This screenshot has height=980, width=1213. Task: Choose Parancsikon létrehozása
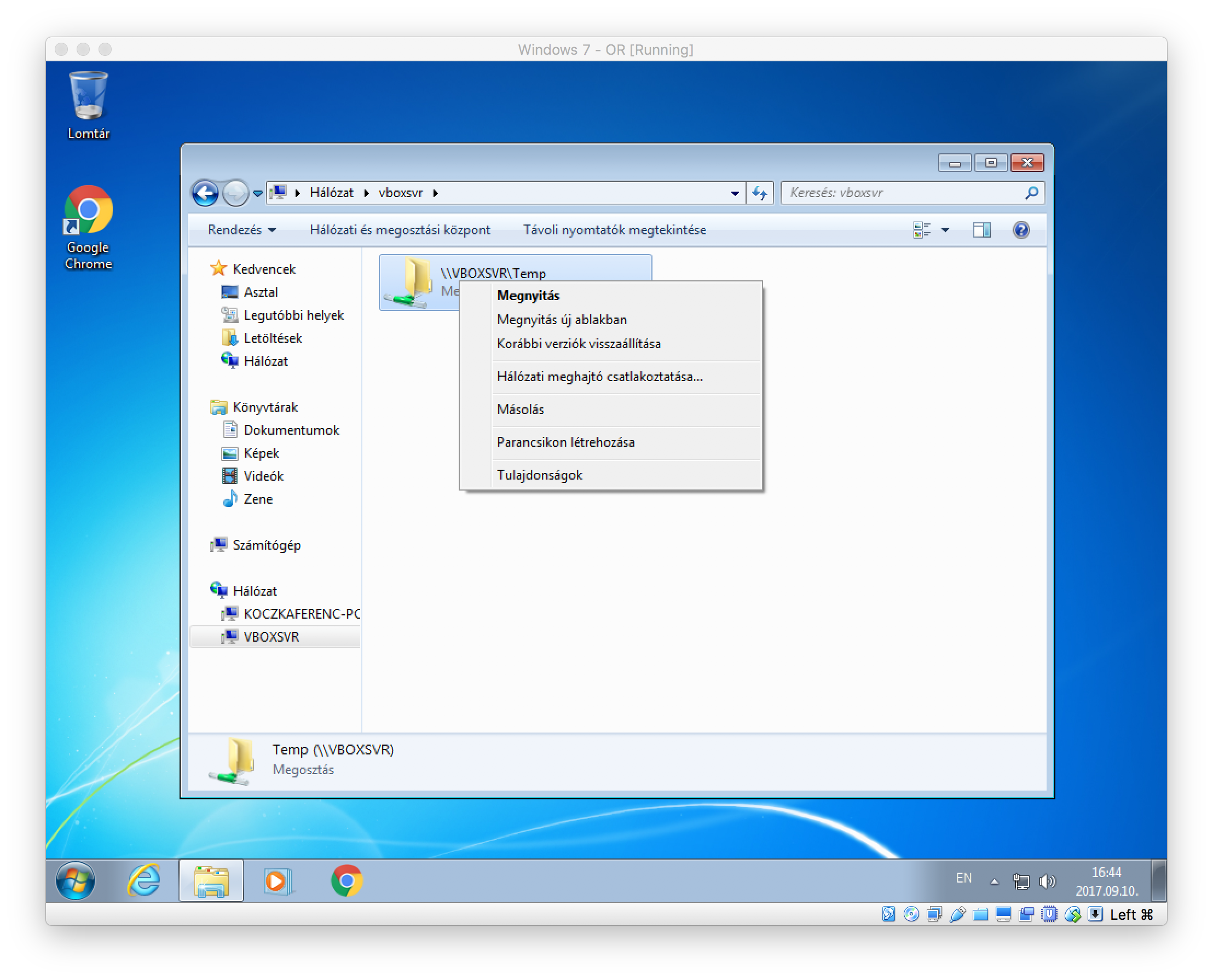[610, 442]
